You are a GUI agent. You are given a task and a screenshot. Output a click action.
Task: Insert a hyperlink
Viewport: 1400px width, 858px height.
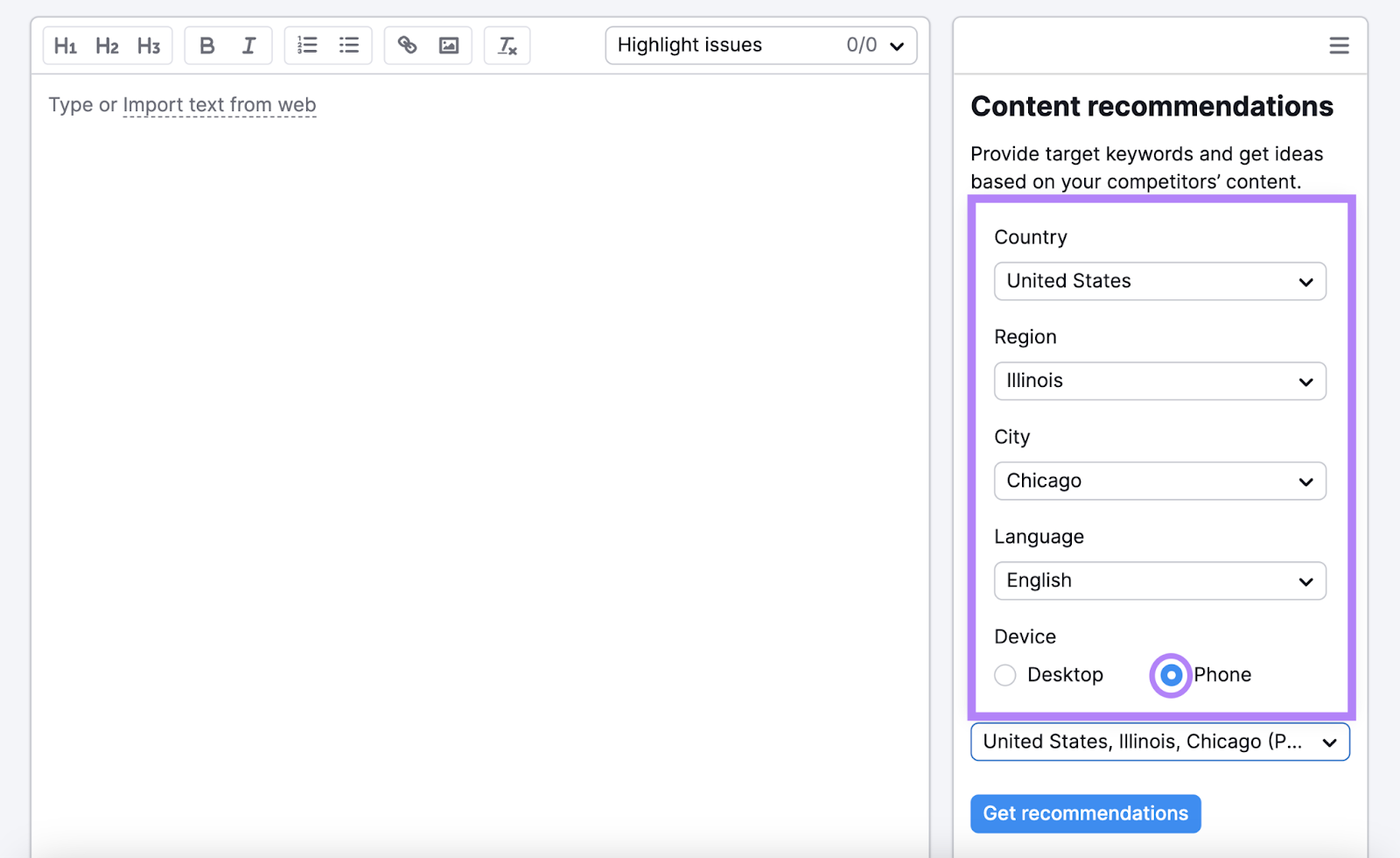click(406, 46)
